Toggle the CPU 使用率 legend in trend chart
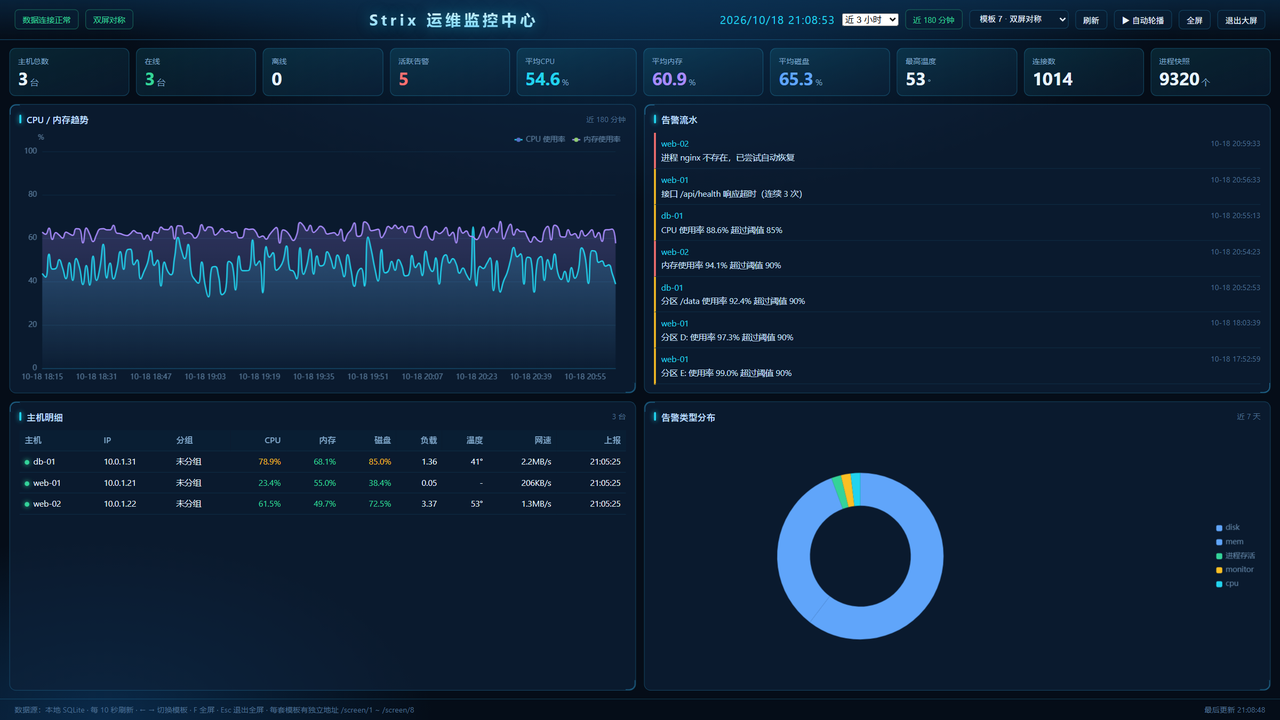Image resolution: width=1280 pixels, height=720 pixels. [x=539, y=140]
